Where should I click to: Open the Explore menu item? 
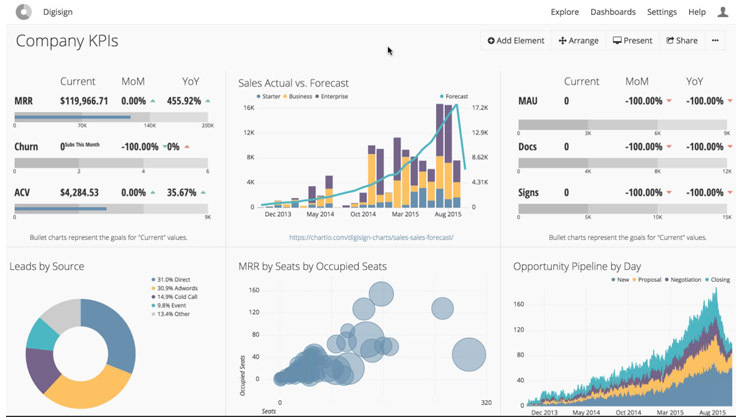[x=565, y=12]
